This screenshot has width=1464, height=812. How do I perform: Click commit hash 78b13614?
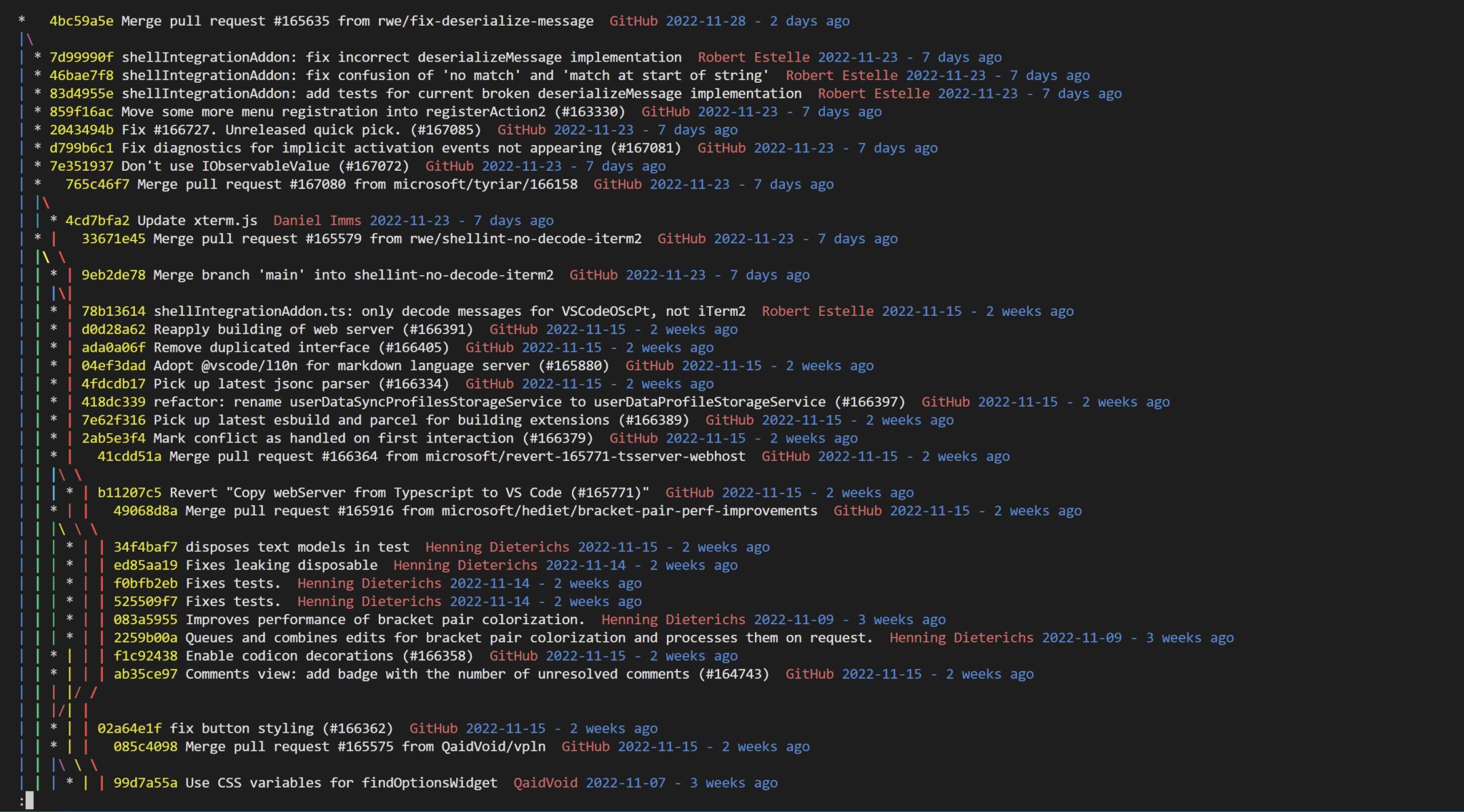point(113,311)
